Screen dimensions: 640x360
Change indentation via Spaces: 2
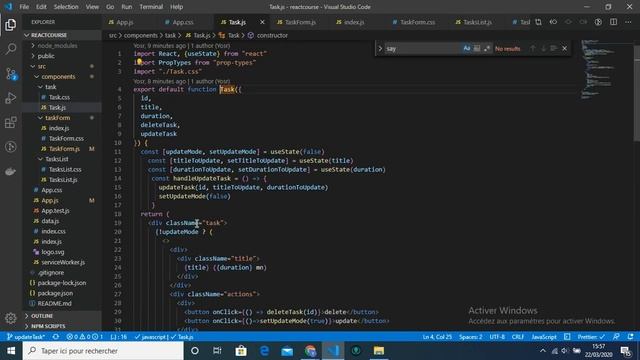pos(470,337)
